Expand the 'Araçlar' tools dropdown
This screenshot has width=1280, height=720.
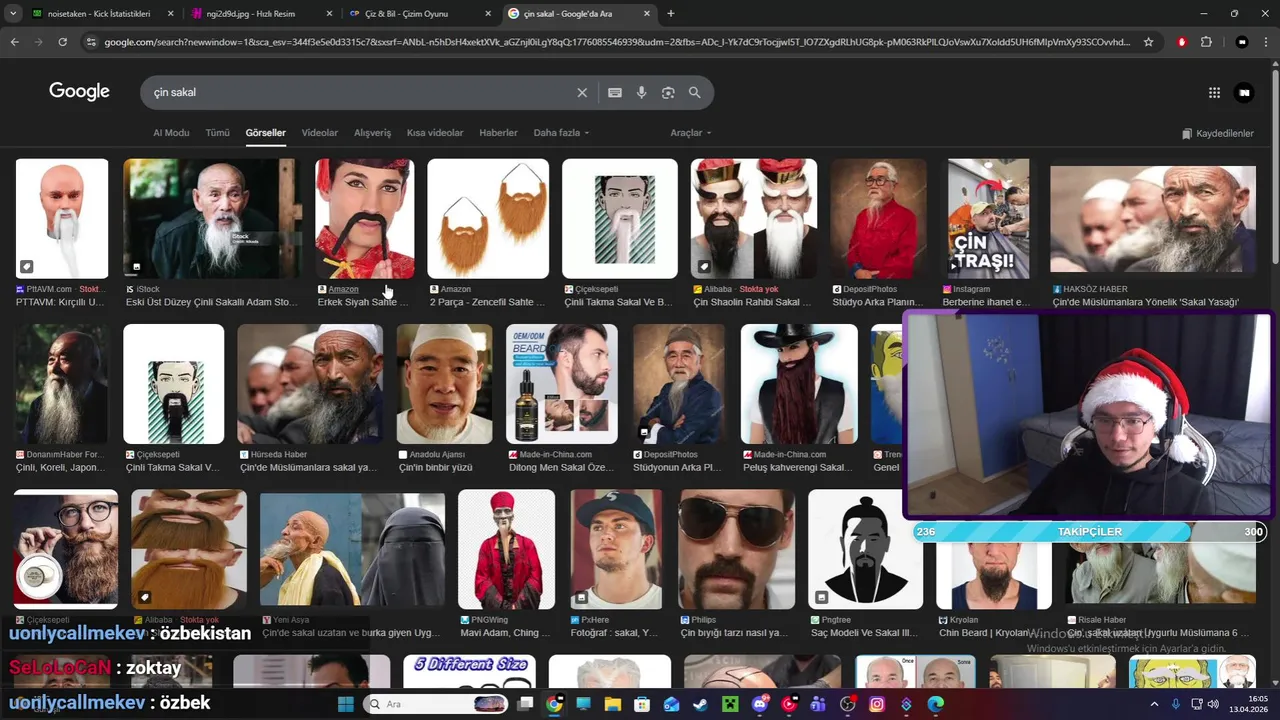coord(691,133)
